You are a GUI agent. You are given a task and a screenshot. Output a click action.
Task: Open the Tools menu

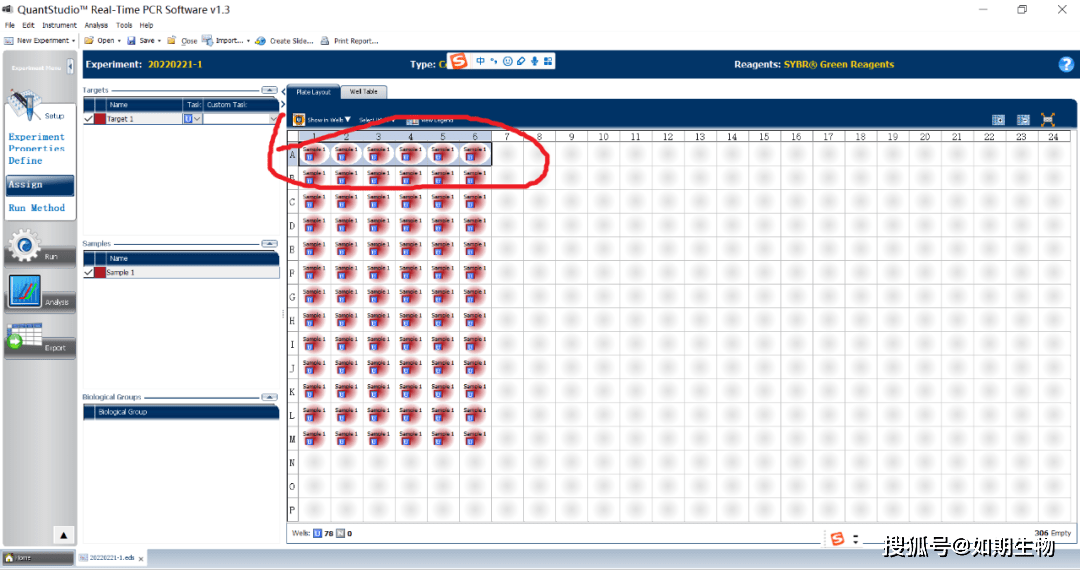click(124, 25)
